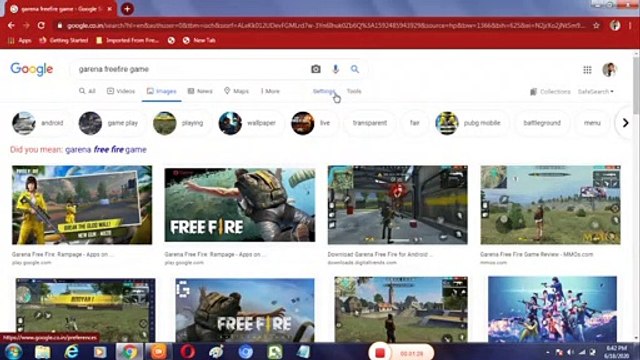Search by image with camera icon
This screenshot has height=360, width=640.
[316, 69]
